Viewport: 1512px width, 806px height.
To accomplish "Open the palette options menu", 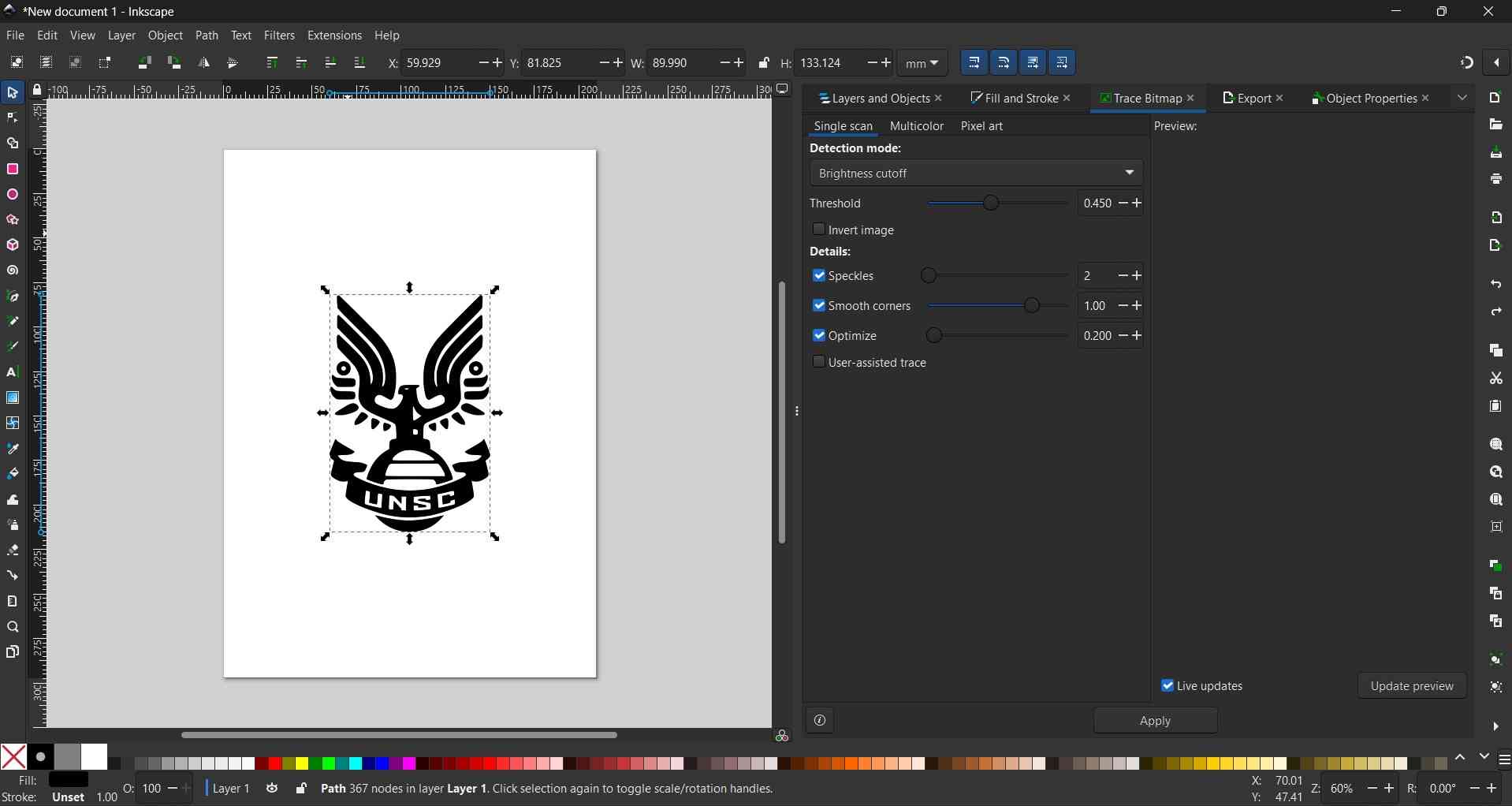I will (1504, 760).
